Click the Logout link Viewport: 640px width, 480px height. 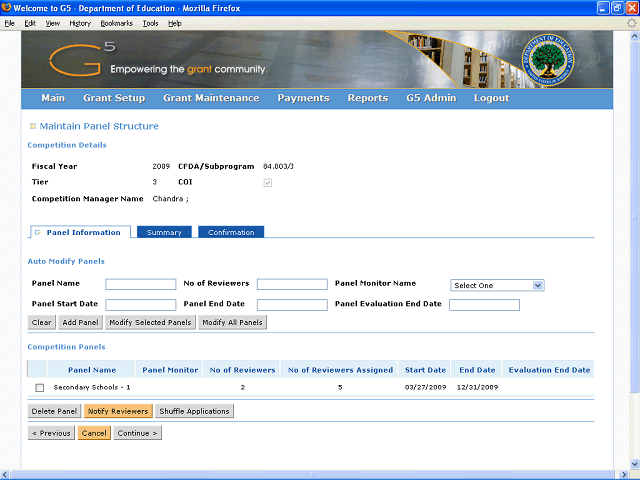pos(491,98)
